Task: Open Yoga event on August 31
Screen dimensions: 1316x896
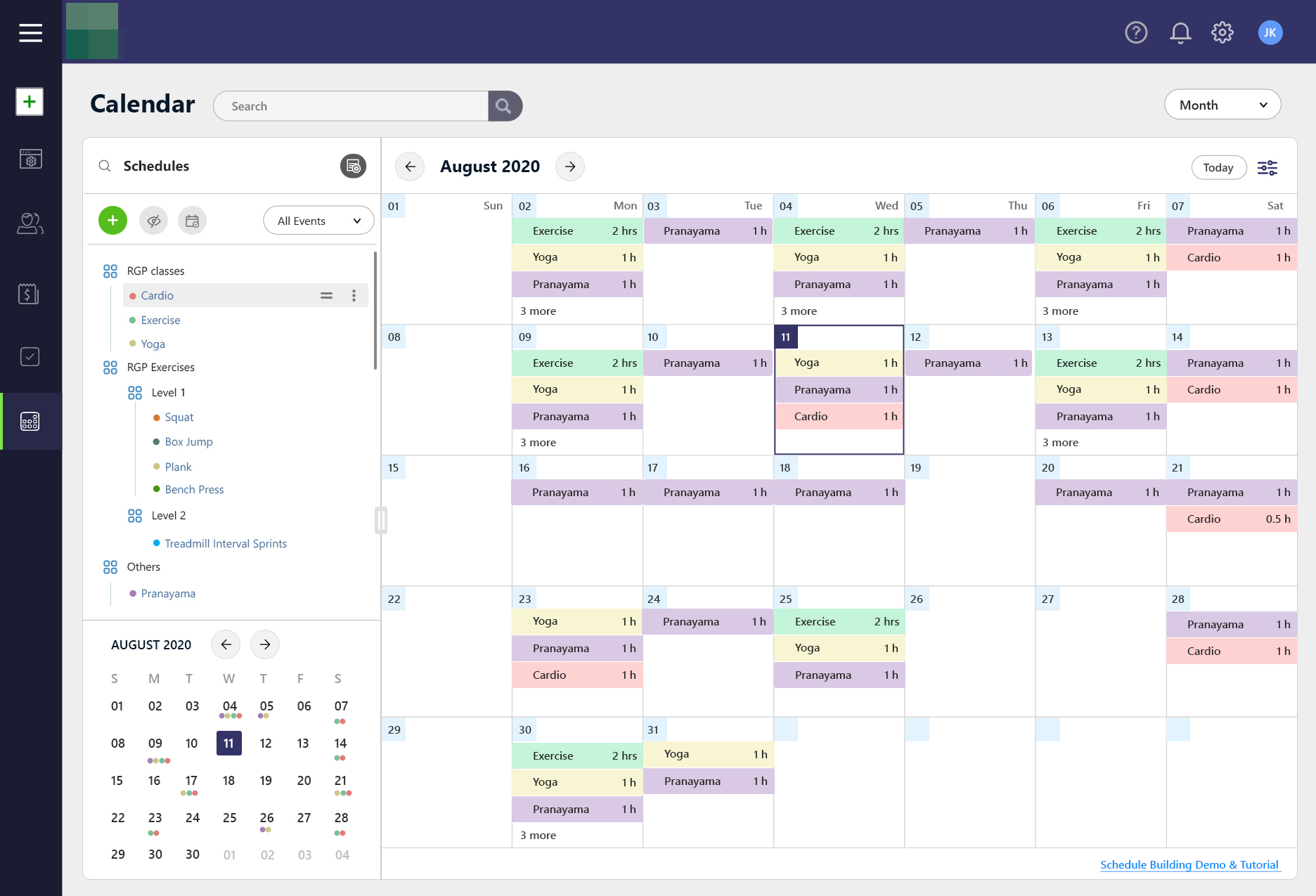Action: (x=709, y=754)
